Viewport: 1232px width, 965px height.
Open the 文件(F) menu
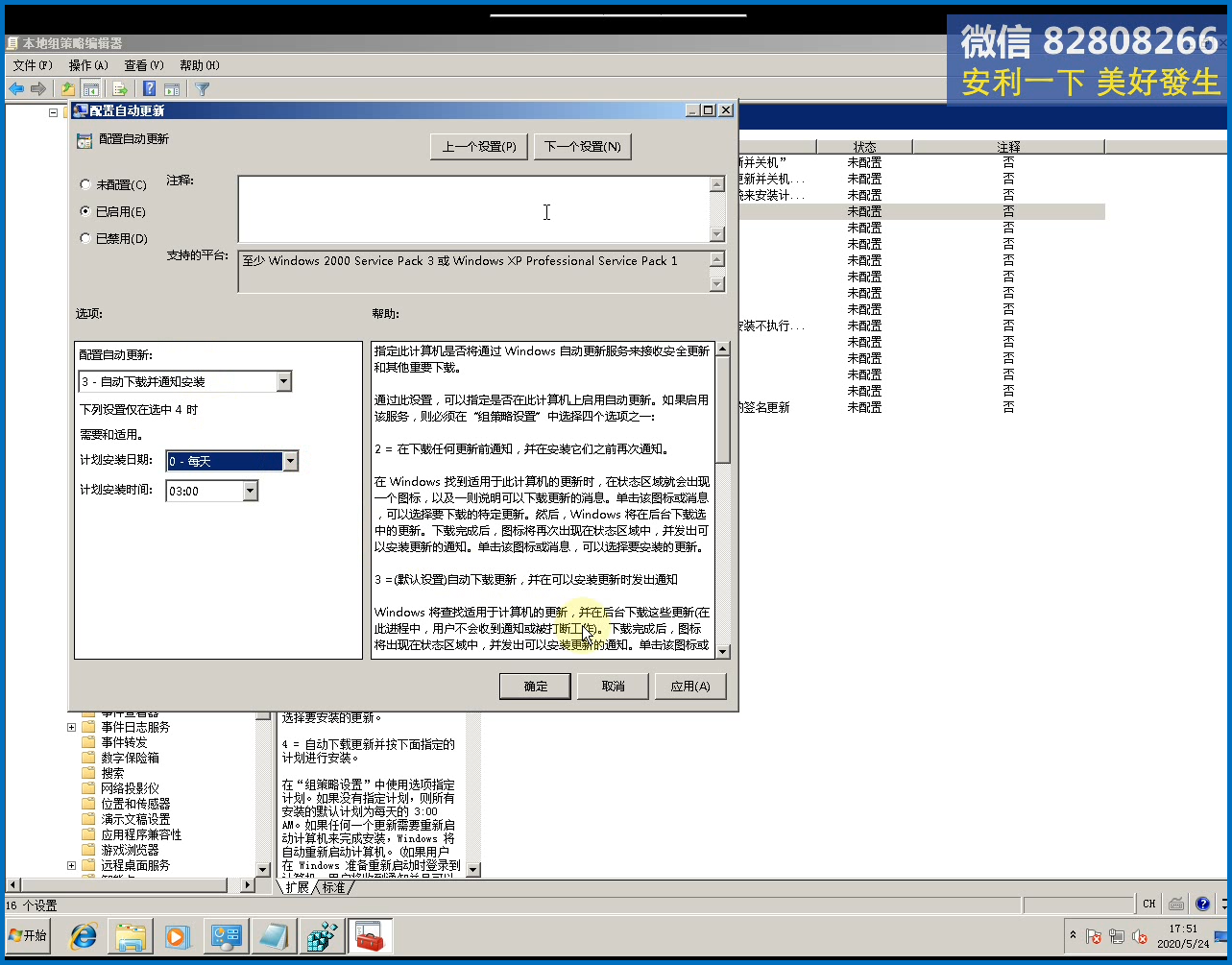tap(33, 65)
